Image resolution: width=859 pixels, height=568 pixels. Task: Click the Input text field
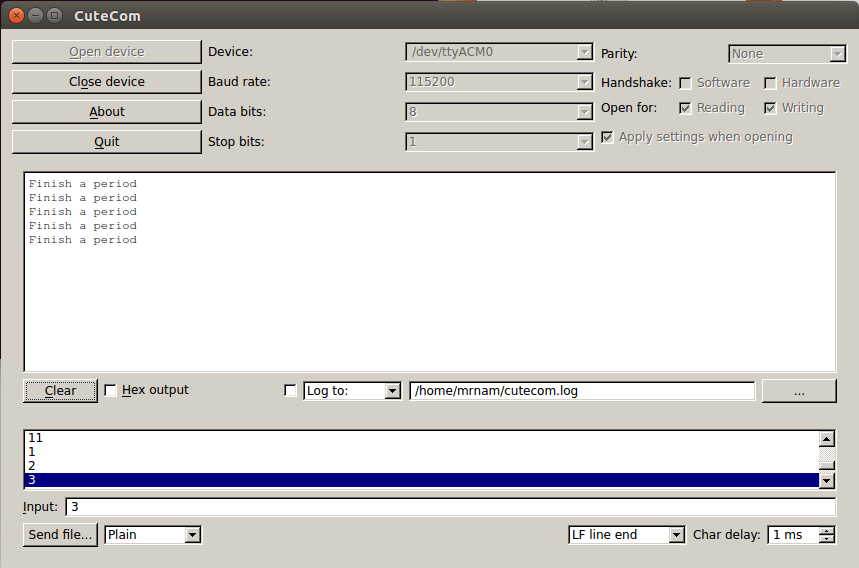450,507
